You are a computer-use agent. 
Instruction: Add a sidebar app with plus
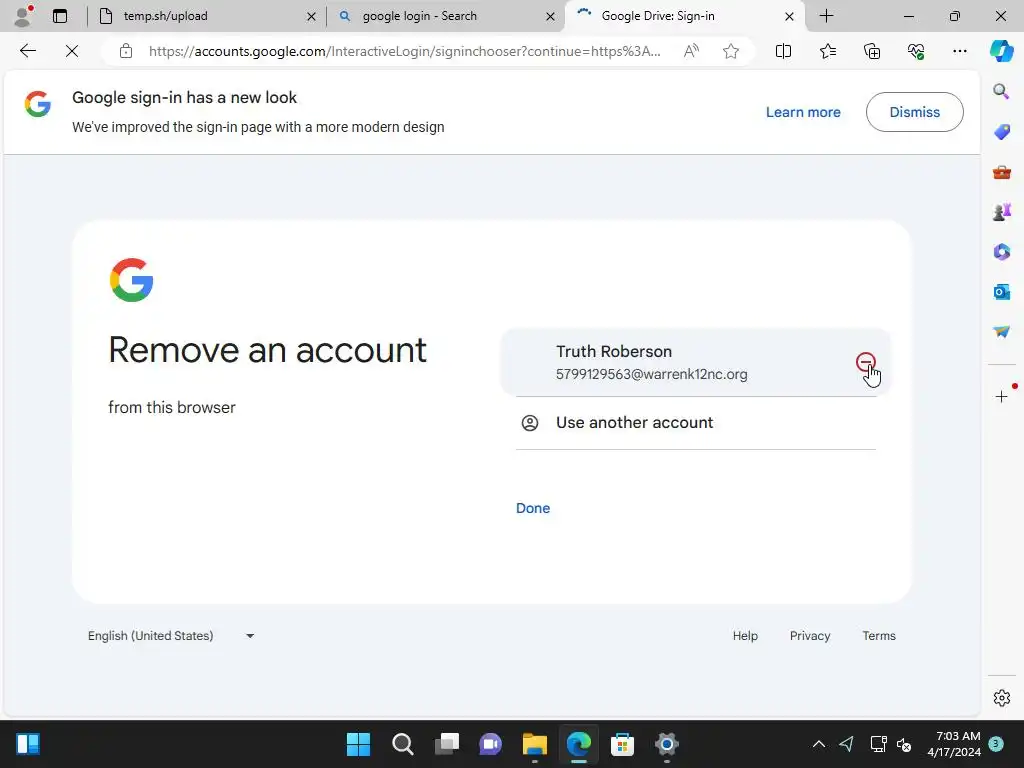(1001, 396)
